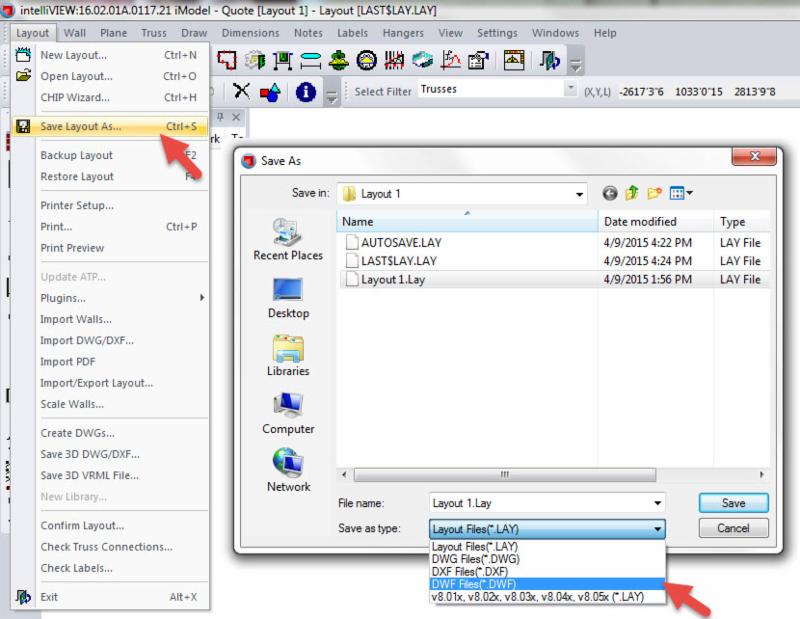
Task: Open the second toolbar overflow options arrow
Action: (x=332, y=96)
